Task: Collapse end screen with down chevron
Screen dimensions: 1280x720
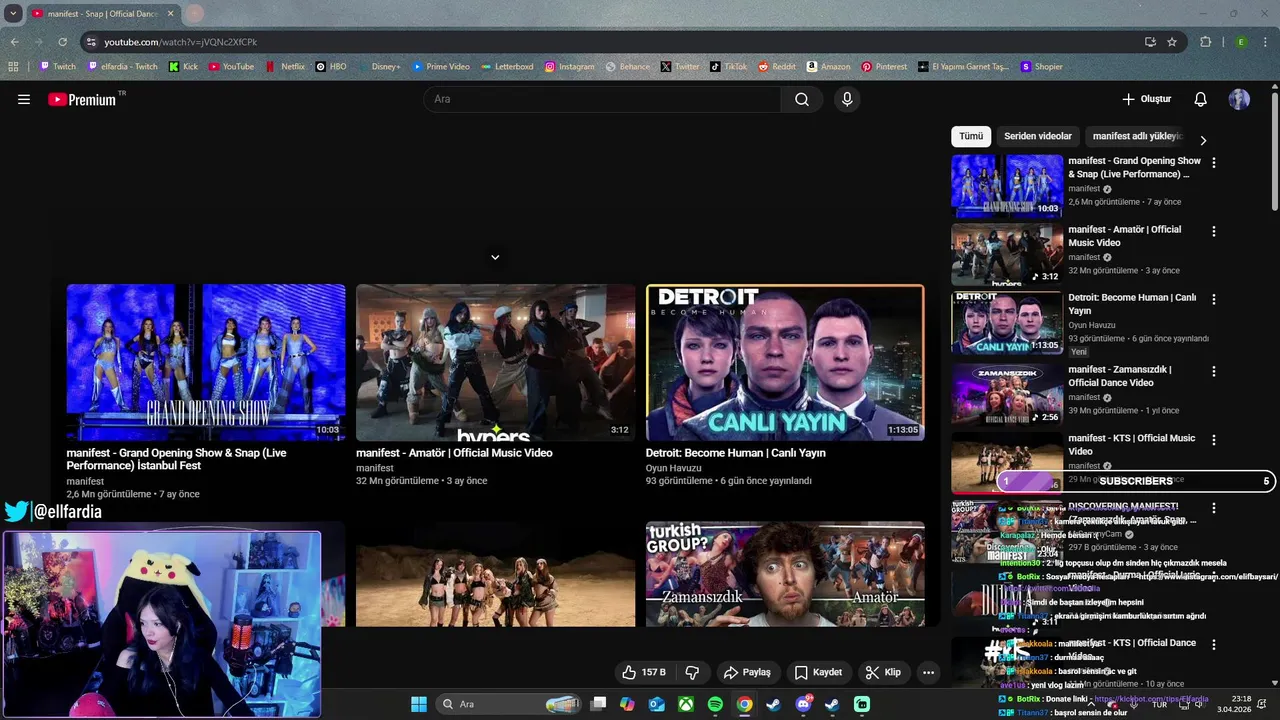Action: 495,257
